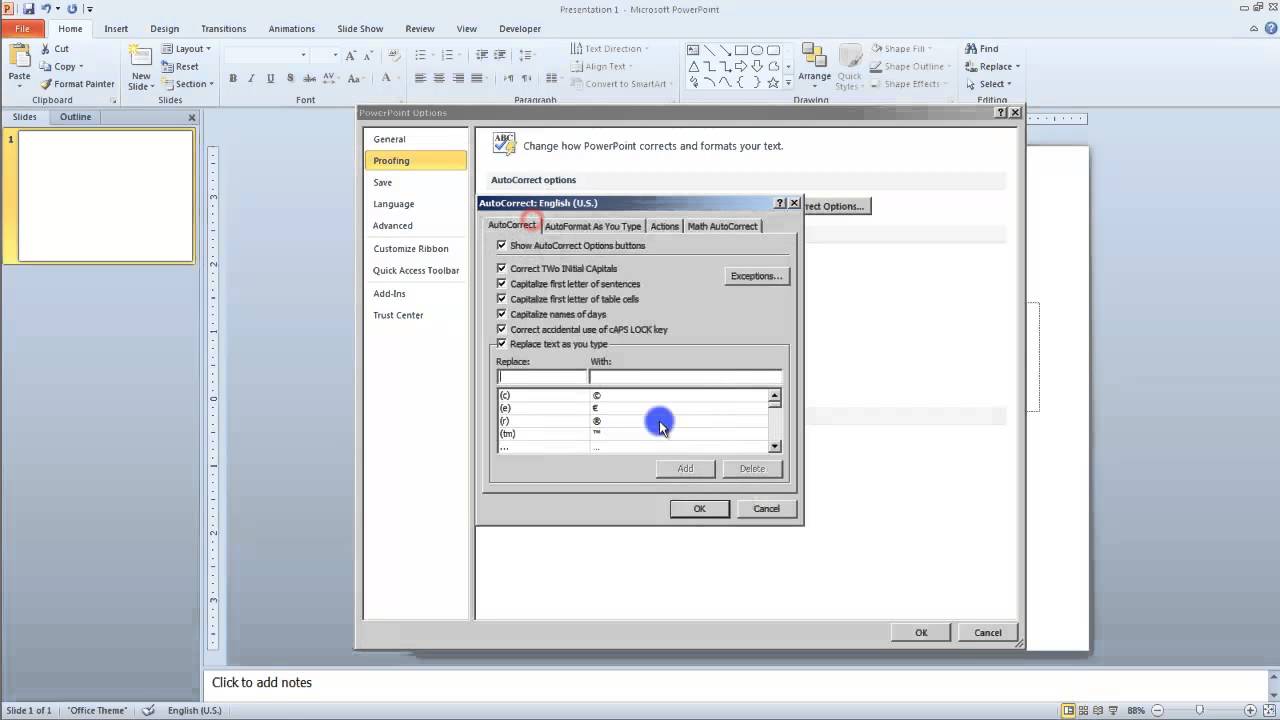Click in the Replace text field

[542, 377]
